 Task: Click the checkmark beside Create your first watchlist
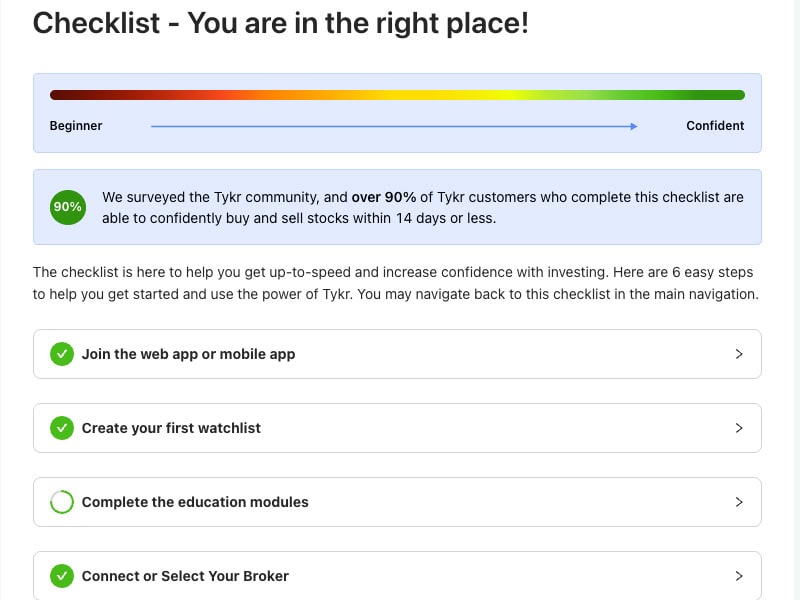coord(61,428)
